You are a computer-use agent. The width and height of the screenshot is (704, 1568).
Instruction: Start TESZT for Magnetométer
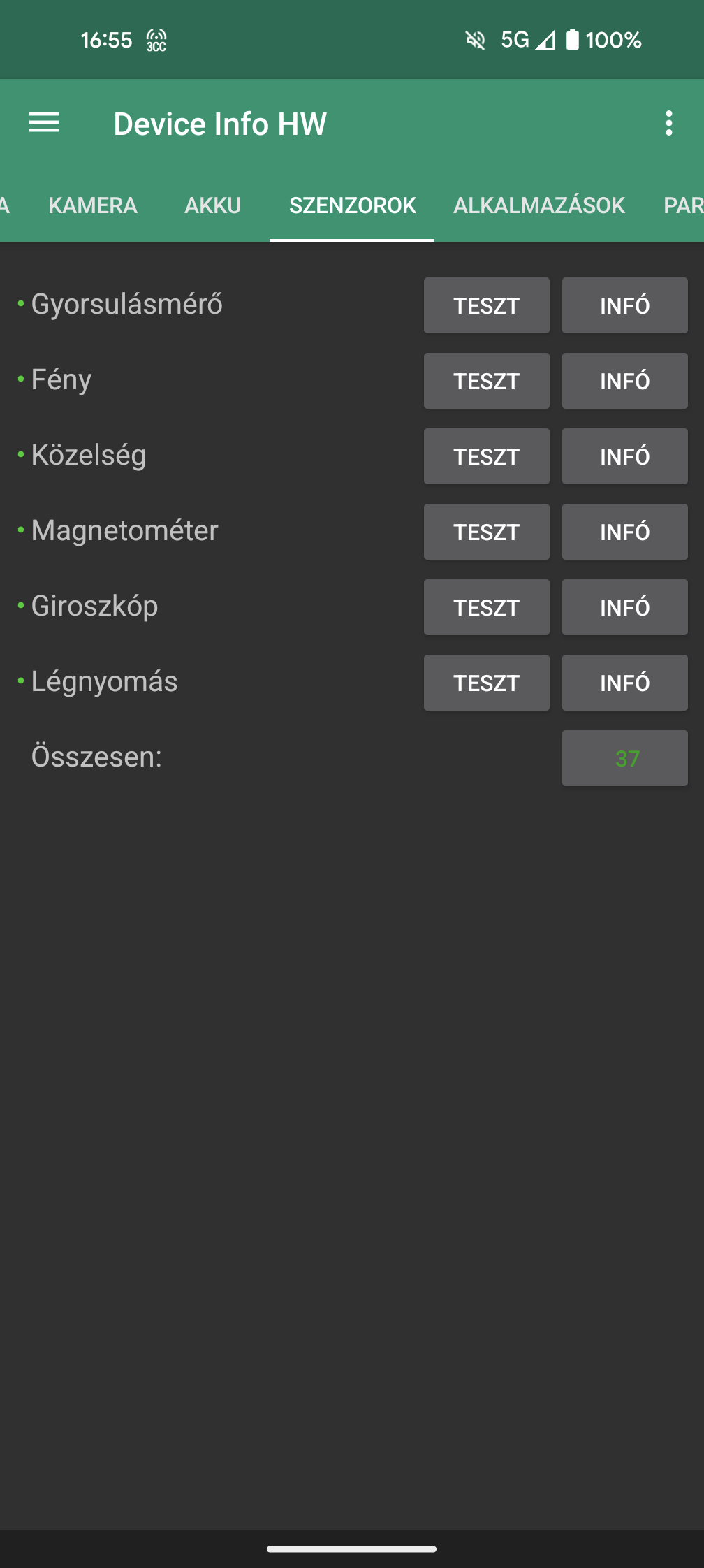click(x=487, y=532)
